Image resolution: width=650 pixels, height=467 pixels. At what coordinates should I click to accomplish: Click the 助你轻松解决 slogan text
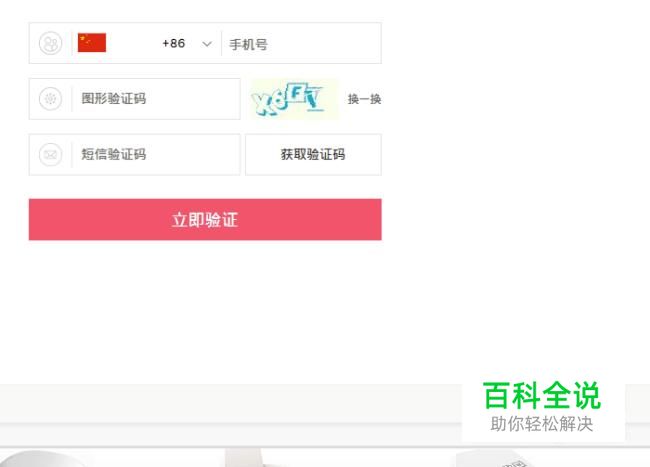(x=542, y=424)
